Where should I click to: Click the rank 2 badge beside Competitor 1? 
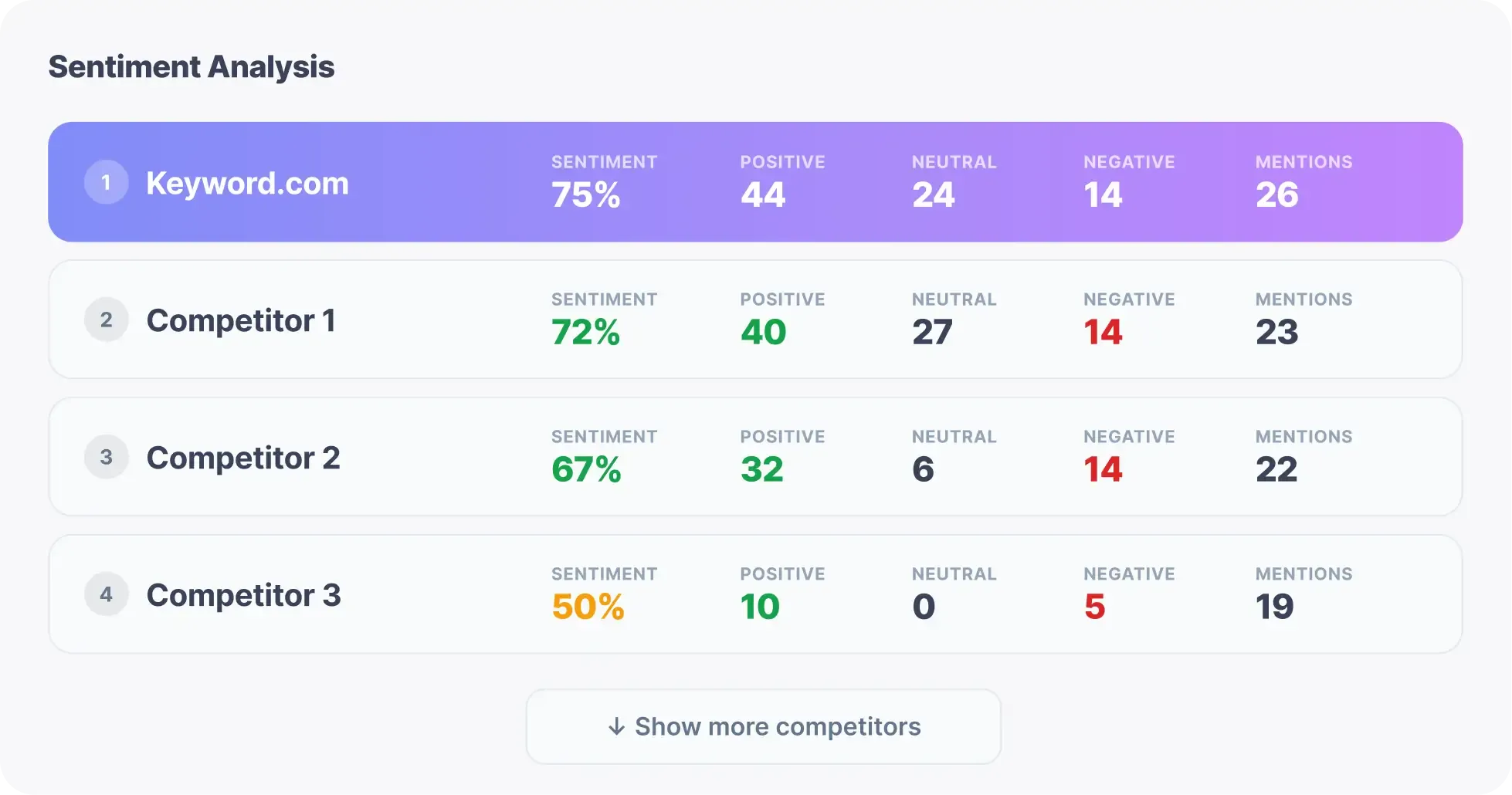106,319
